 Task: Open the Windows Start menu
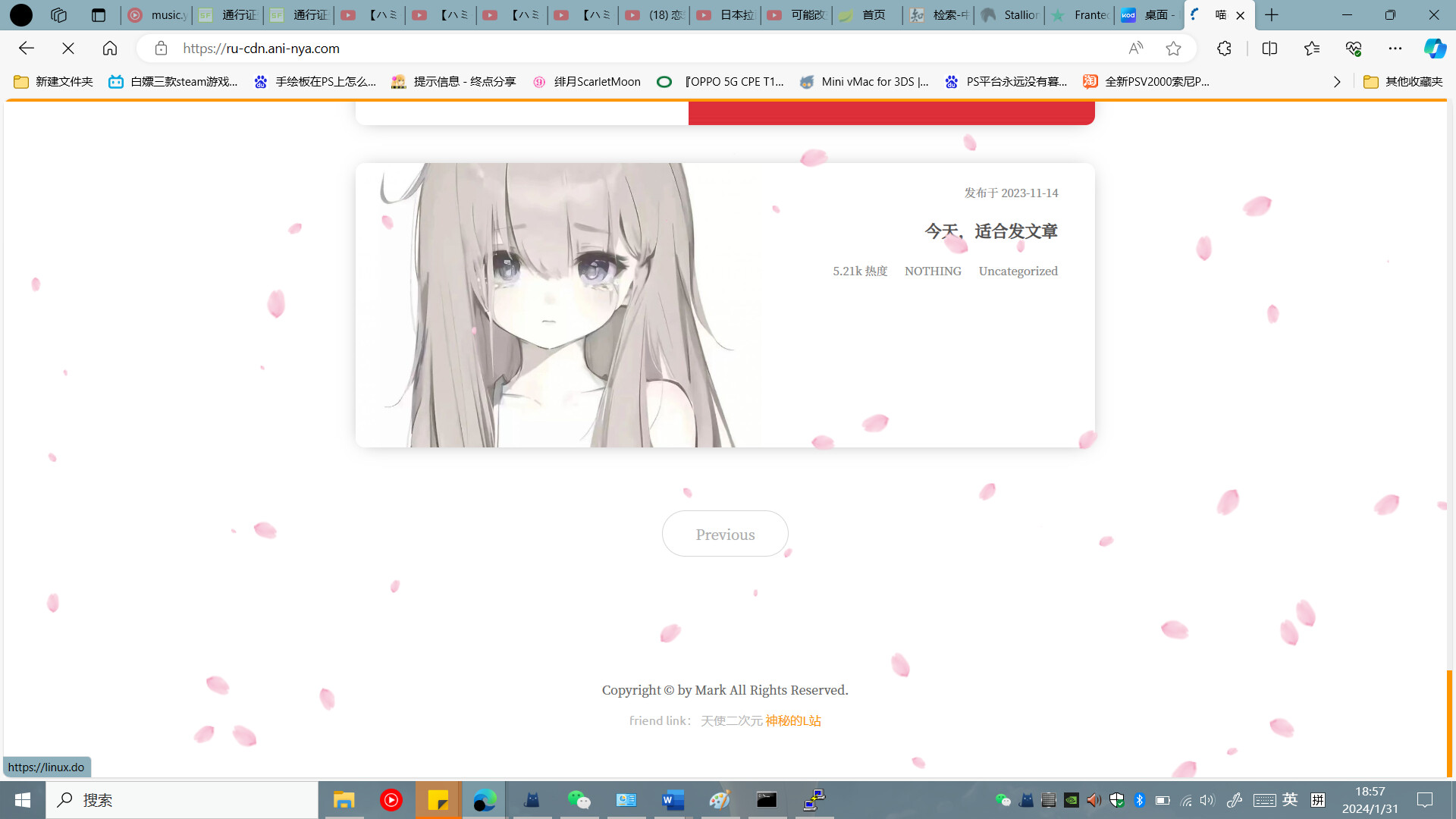22,800
